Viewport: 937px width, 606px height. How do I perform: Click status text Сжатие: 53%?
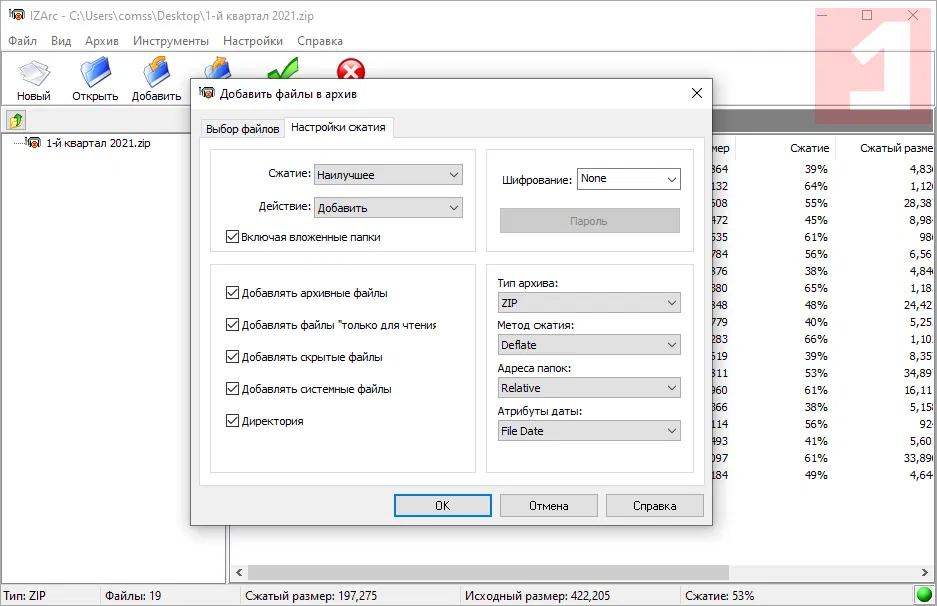click(719, 595)
